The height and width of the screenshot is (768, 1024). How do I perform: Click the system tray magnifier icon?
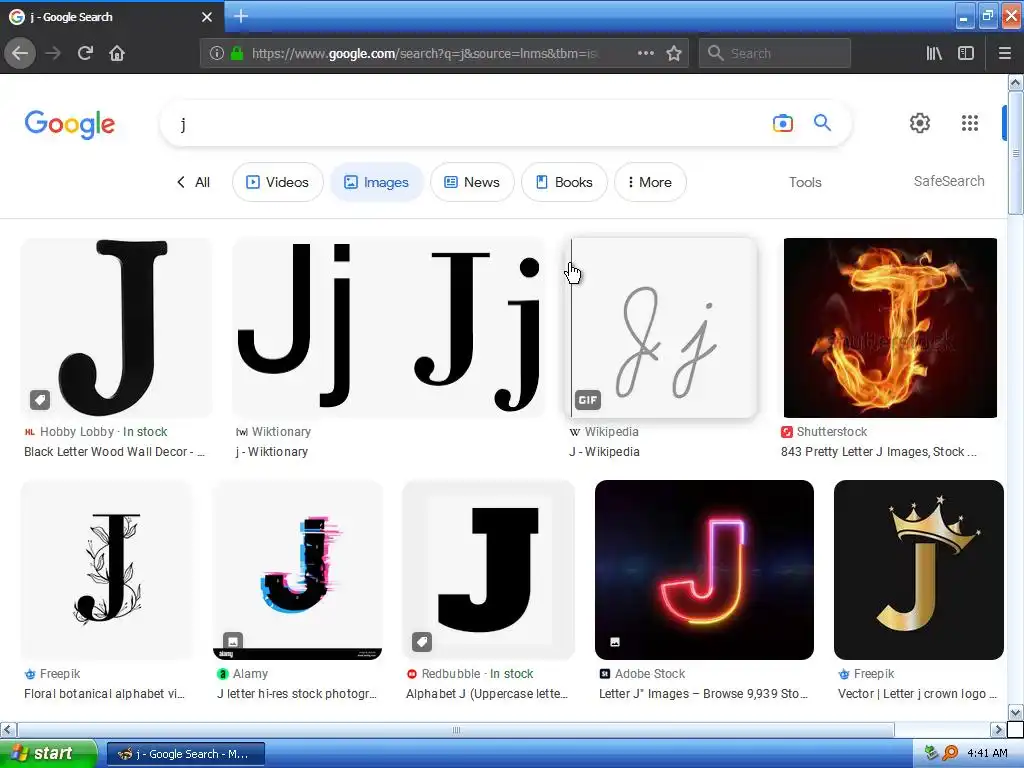click(x=951, y=753)
